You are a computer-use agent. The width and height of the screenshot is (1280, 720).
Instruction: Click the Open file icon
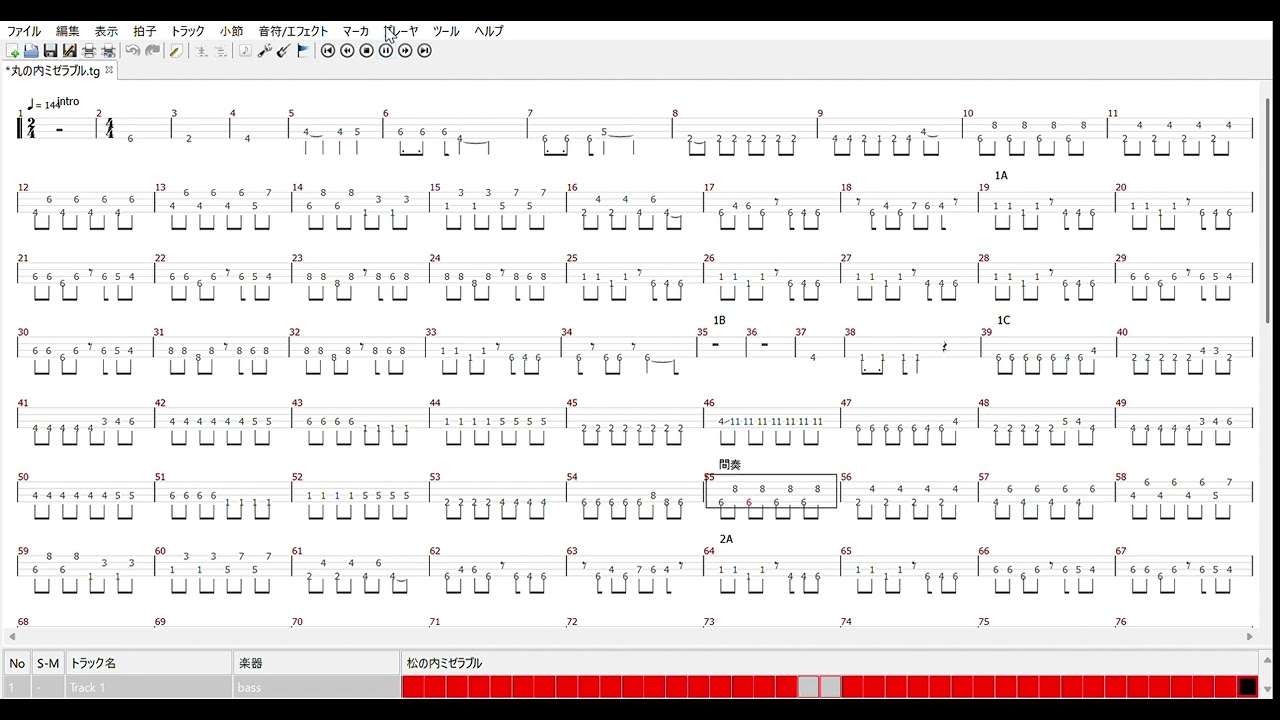coord(31,51)
